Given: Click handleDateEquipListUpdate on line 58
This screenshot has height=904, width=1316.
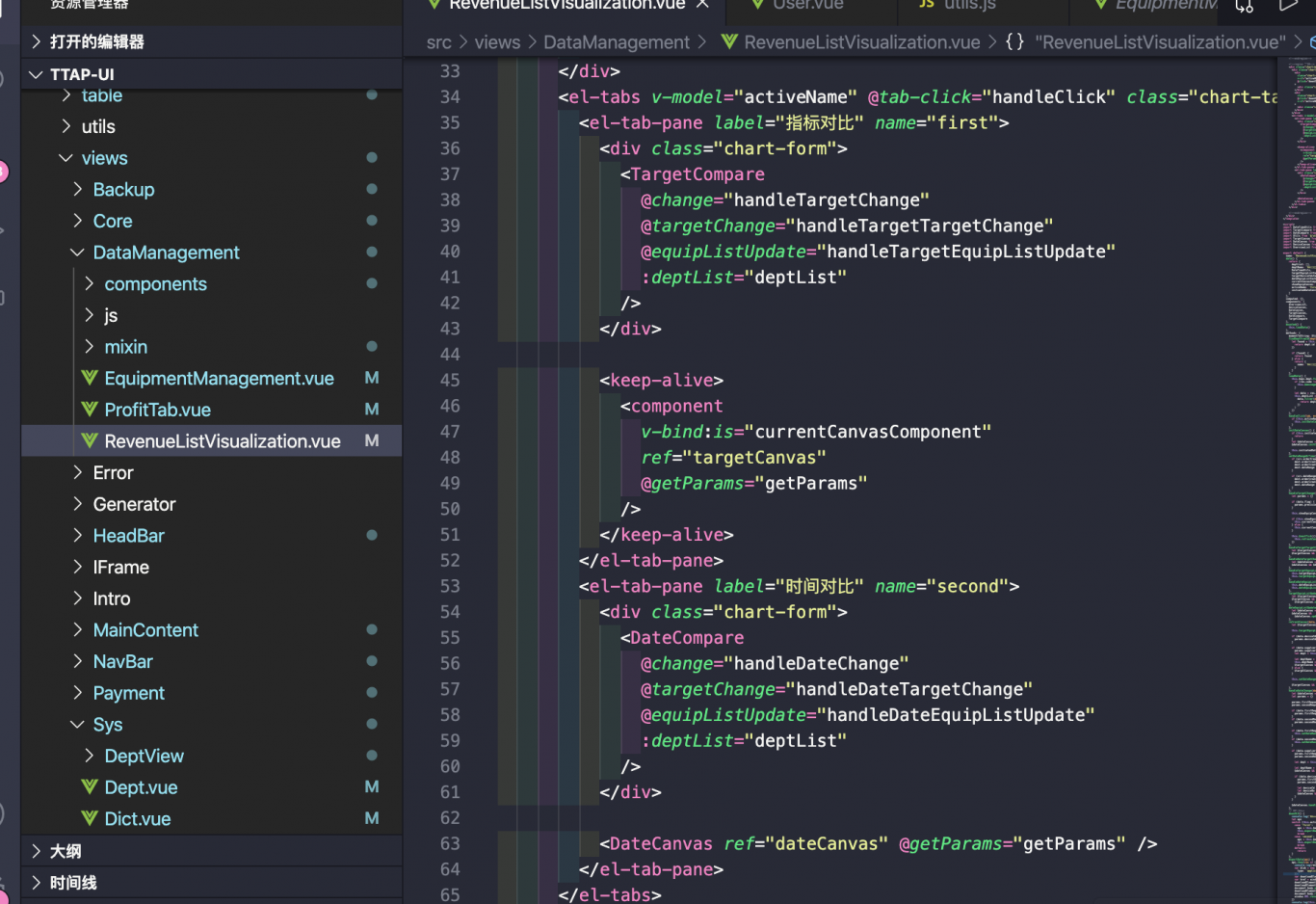Looking at the screenshot, I should pyautogui.click(x=956, y=715).
